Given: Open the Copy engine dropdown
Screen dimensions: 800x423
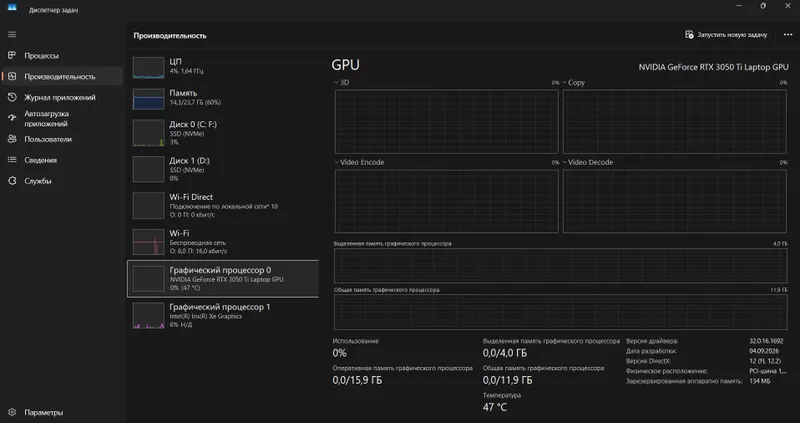Looking at the screenshot, I should (573, 83).
